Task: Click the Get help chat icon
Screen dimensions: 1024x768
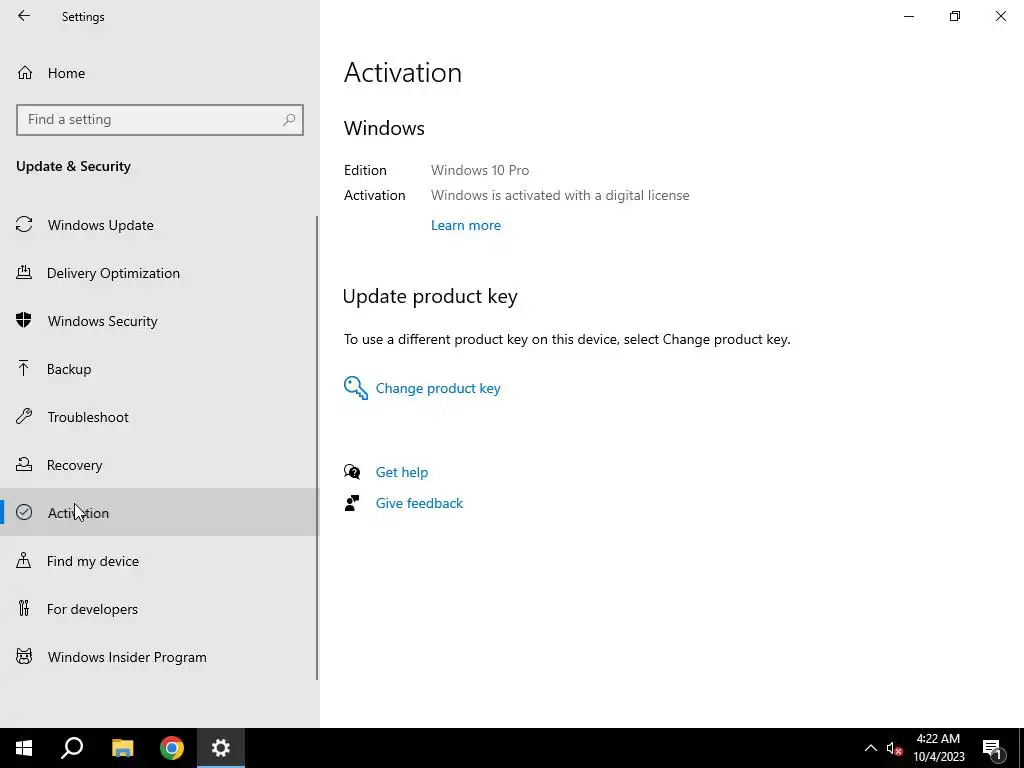Action: [x=352, y=472]
